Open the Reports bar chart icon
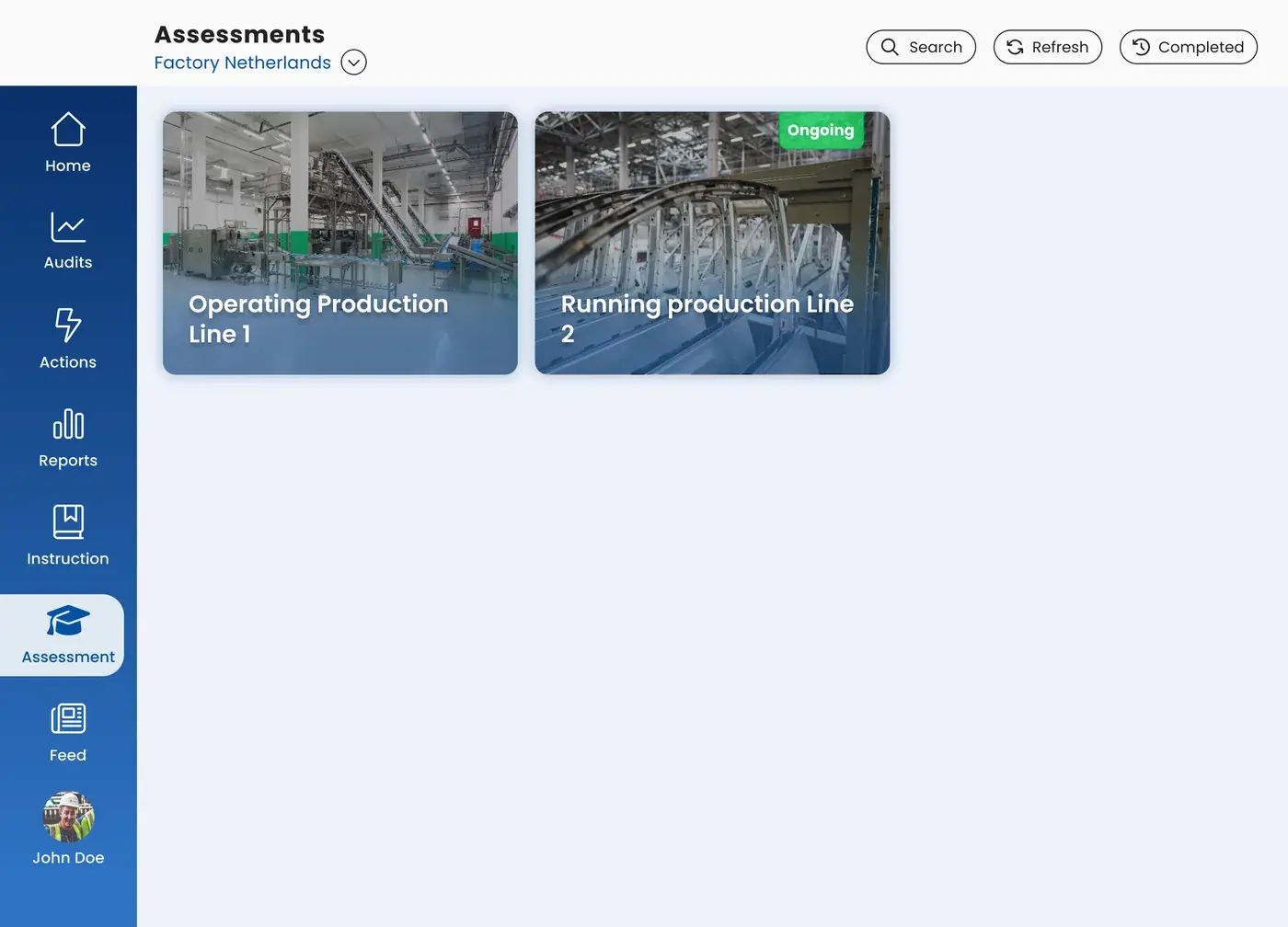Screen dimensions: 1288x927 (x=68, y=424)
